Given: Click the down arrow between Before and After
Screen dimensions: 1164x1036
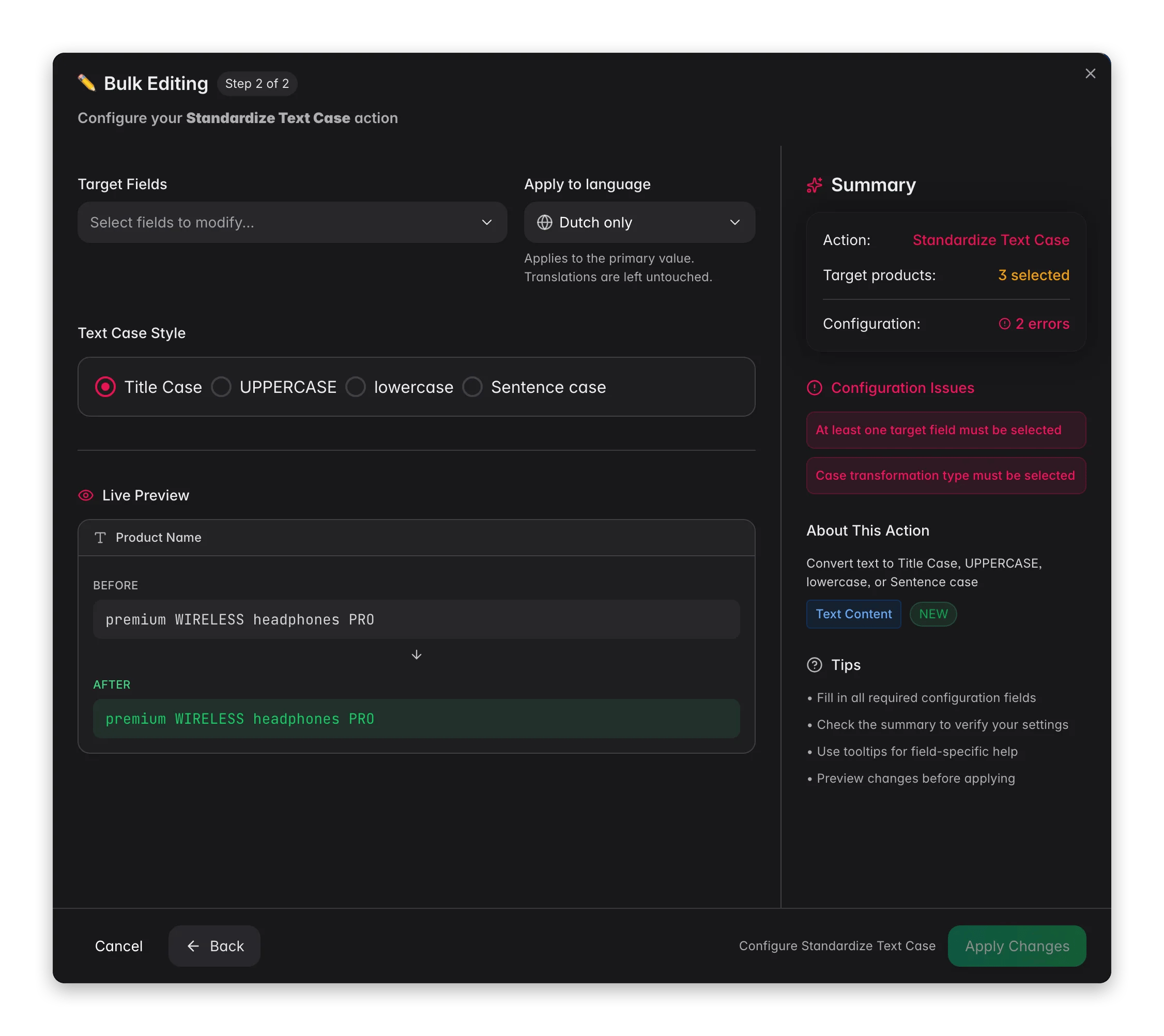Looking at the screenshot, I should pos(416,655).
